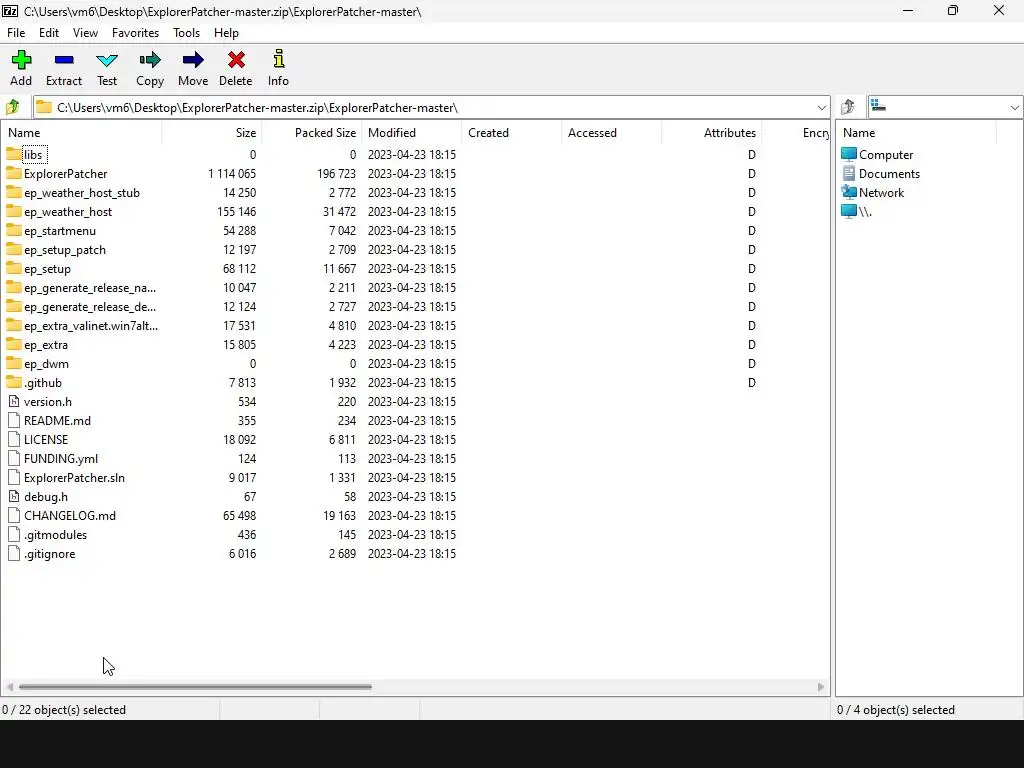Screen dimensions: 1024x768
Task: Select the ep_extra folder row
Action: tap(415, 344)
